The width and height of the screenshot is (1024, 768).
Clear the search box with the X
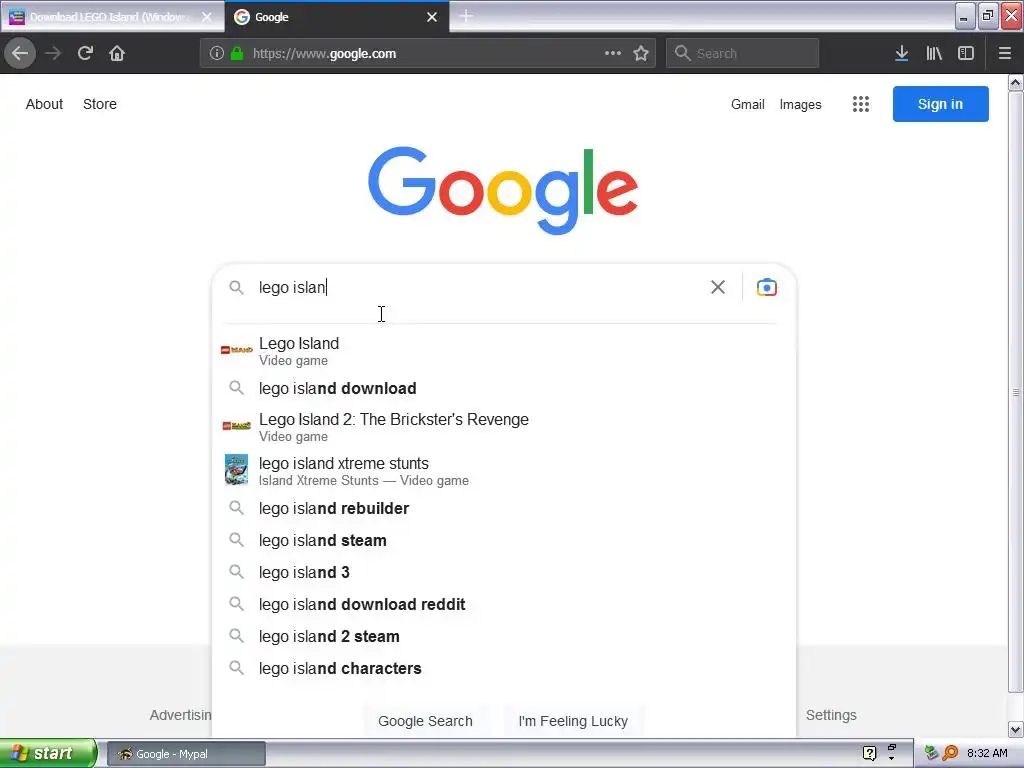pos(718,287)
